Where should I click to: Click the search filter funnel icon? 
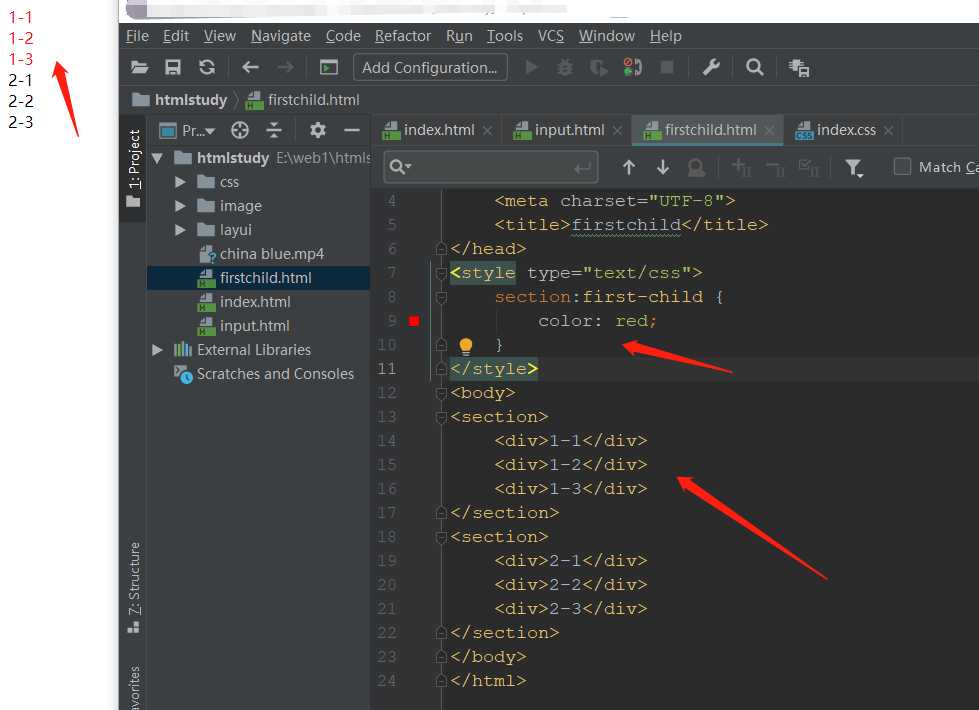(854, 167)
